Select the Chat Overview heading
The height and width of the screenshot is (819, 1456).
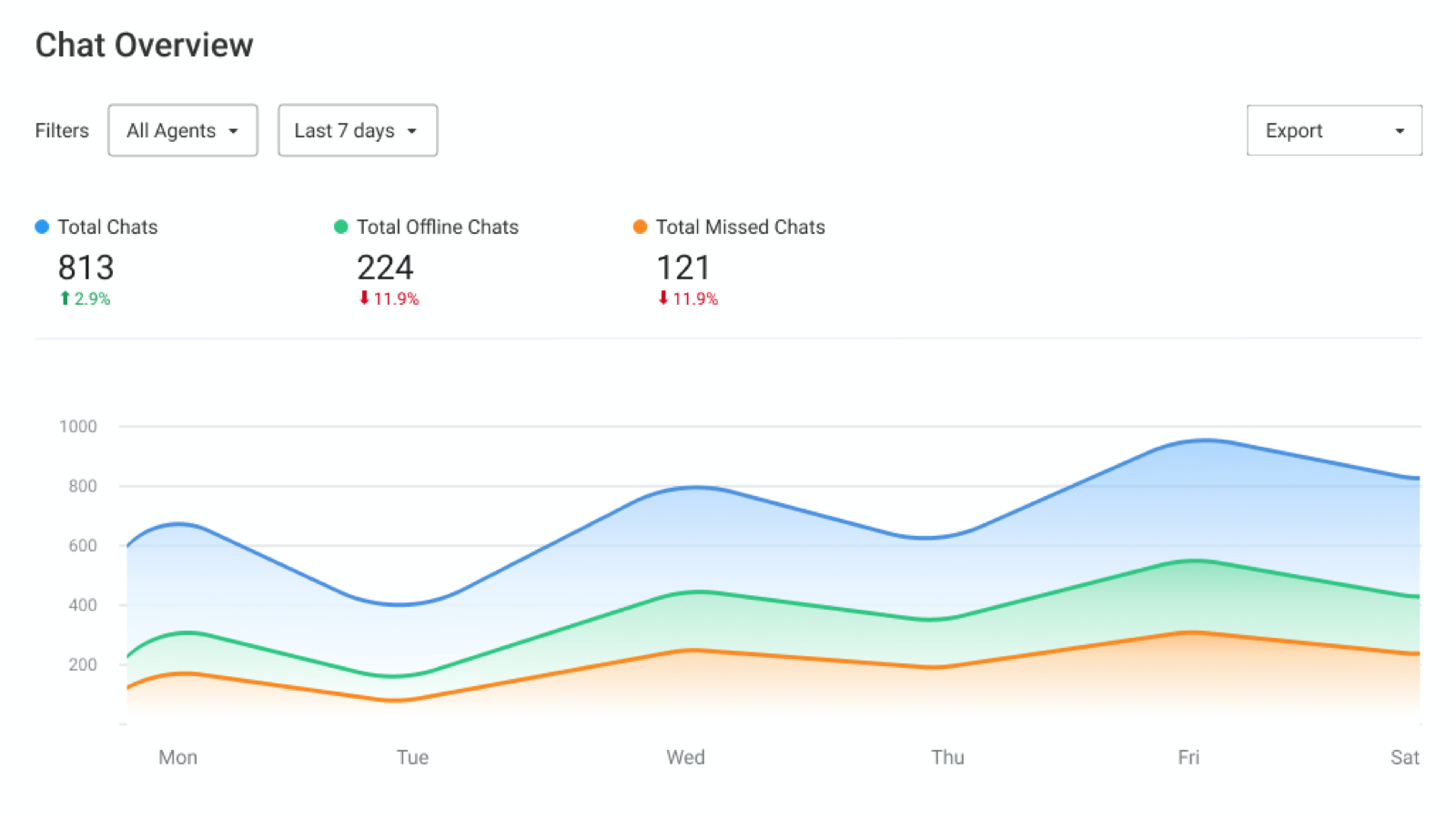[x=144, y=45]
